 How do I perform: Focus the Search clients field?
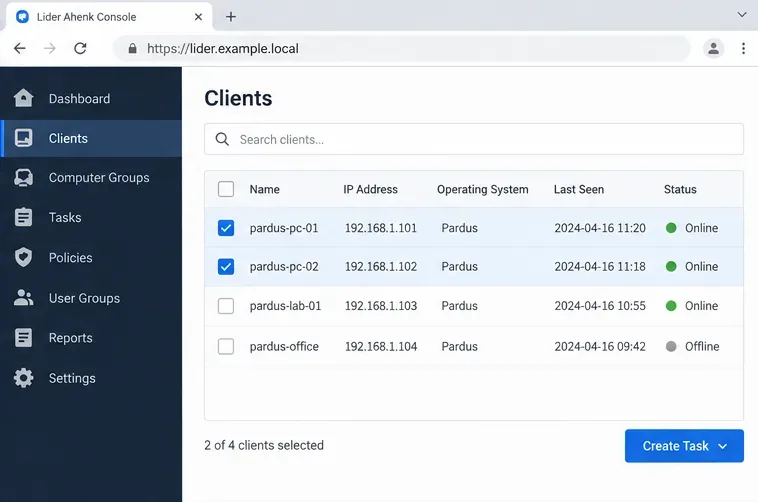[x=474, y=139]
